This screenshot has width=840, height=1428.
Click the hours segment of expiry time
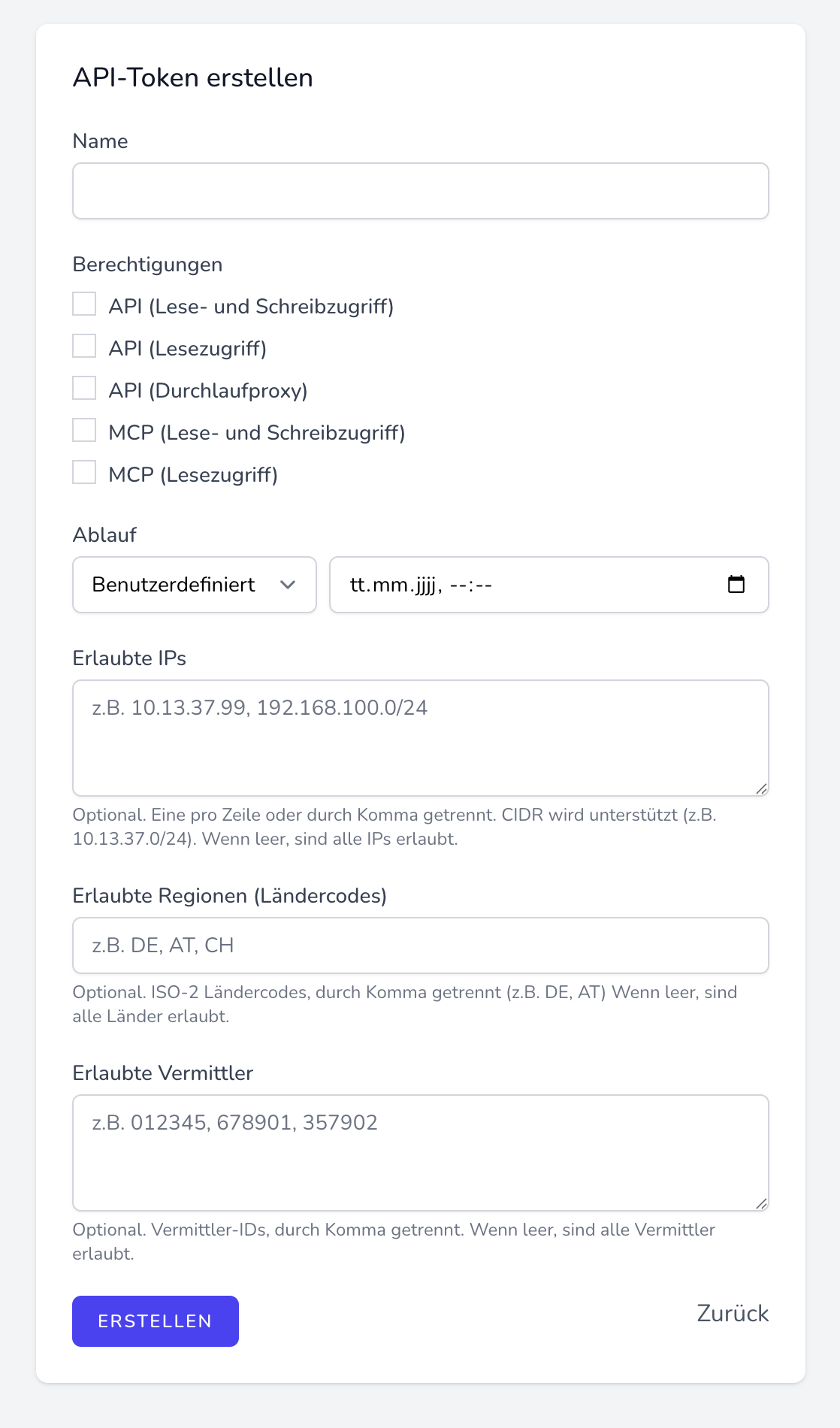pos(458,585)
